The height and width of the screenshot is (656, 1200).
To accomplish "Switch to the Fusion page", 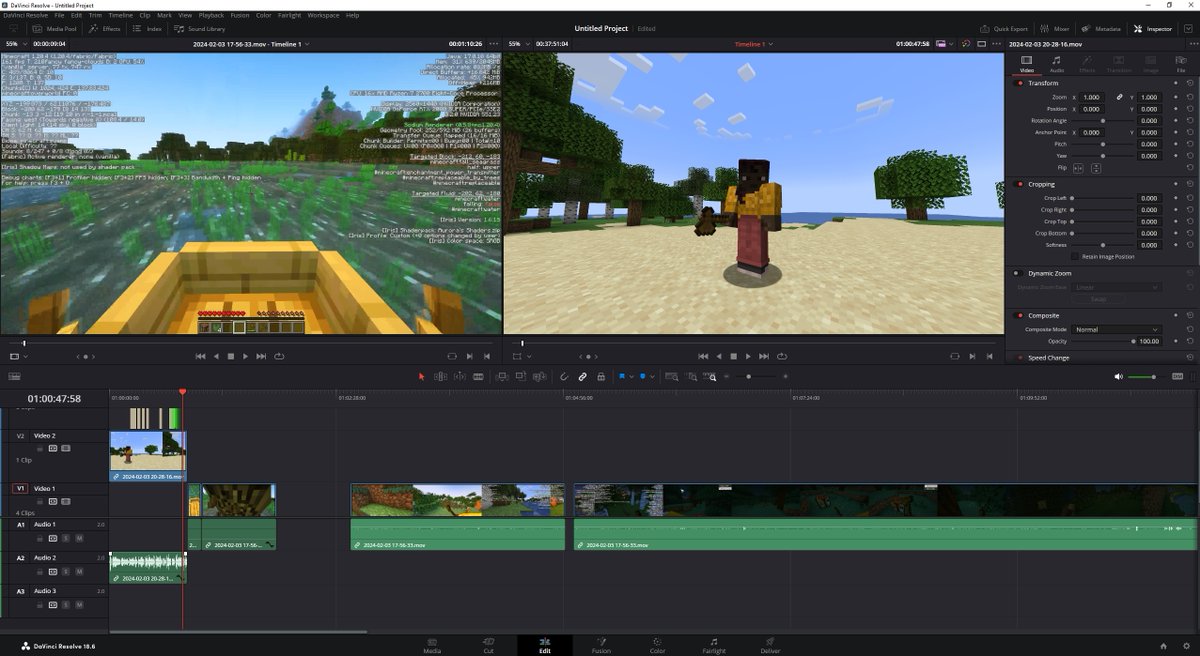I will coord(601,645).
